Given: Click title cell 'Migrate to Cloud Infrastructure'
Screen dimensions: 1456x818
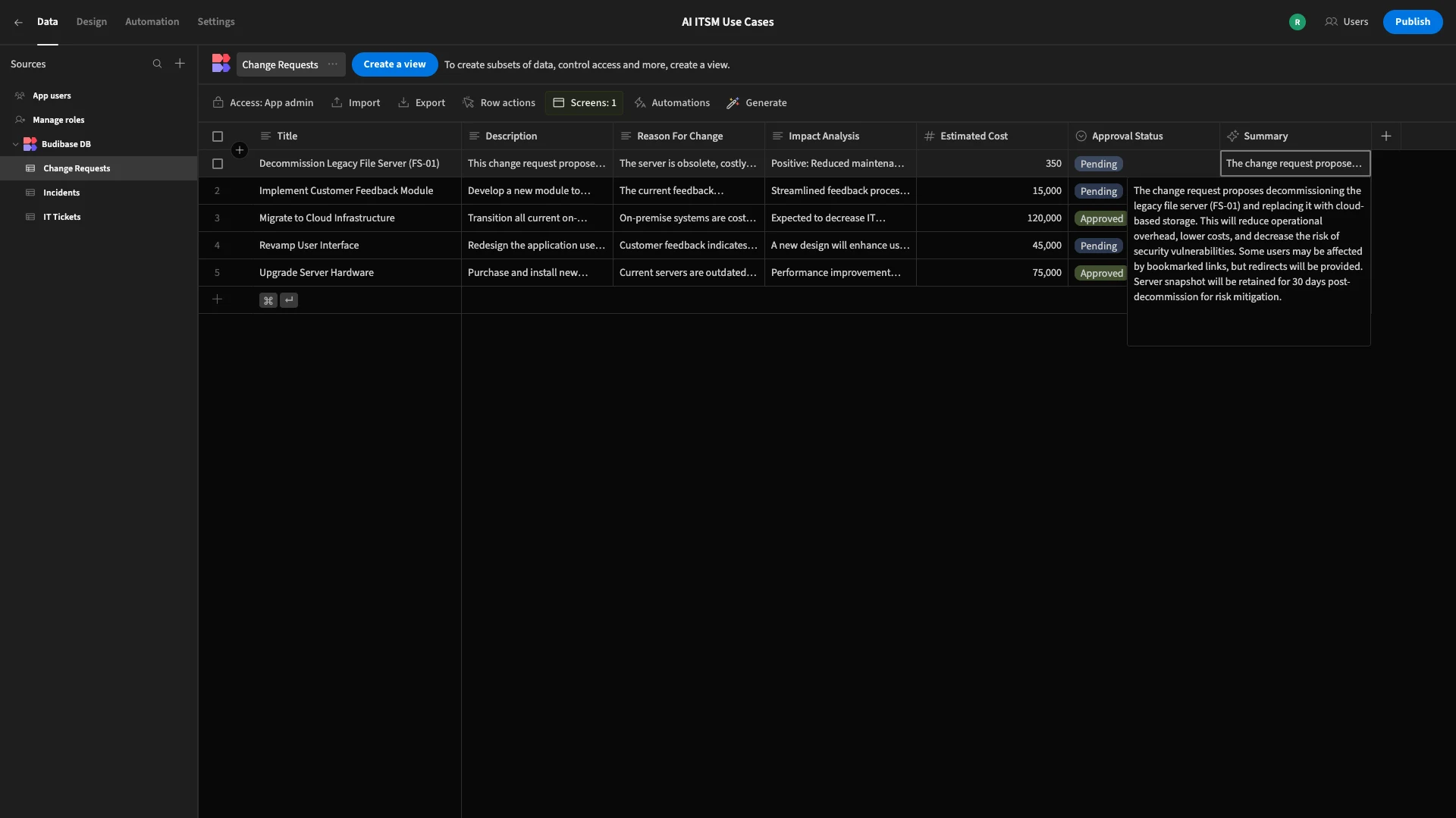Looking at the screenshot, I should coord(356,218).
